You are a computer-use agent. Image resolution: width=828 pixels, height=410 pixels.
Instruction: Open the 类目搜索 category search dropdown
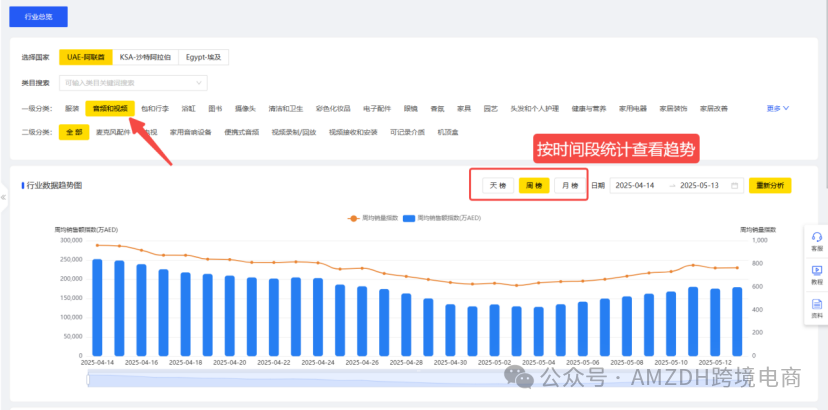(x=133, y=82)
